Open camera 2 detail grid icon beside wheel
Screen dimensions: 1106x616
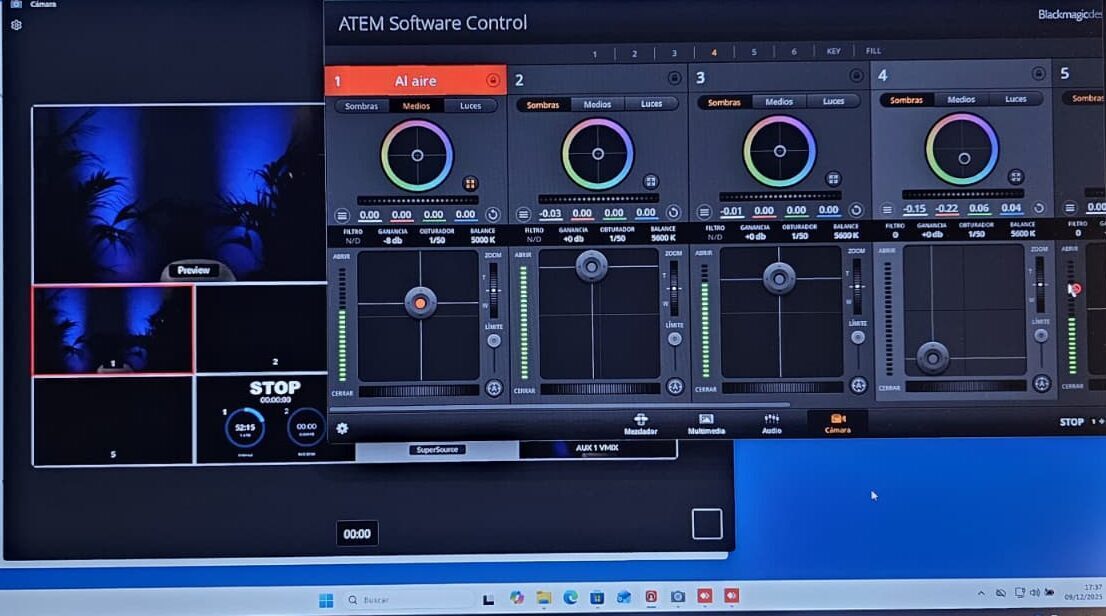[650, 181]
